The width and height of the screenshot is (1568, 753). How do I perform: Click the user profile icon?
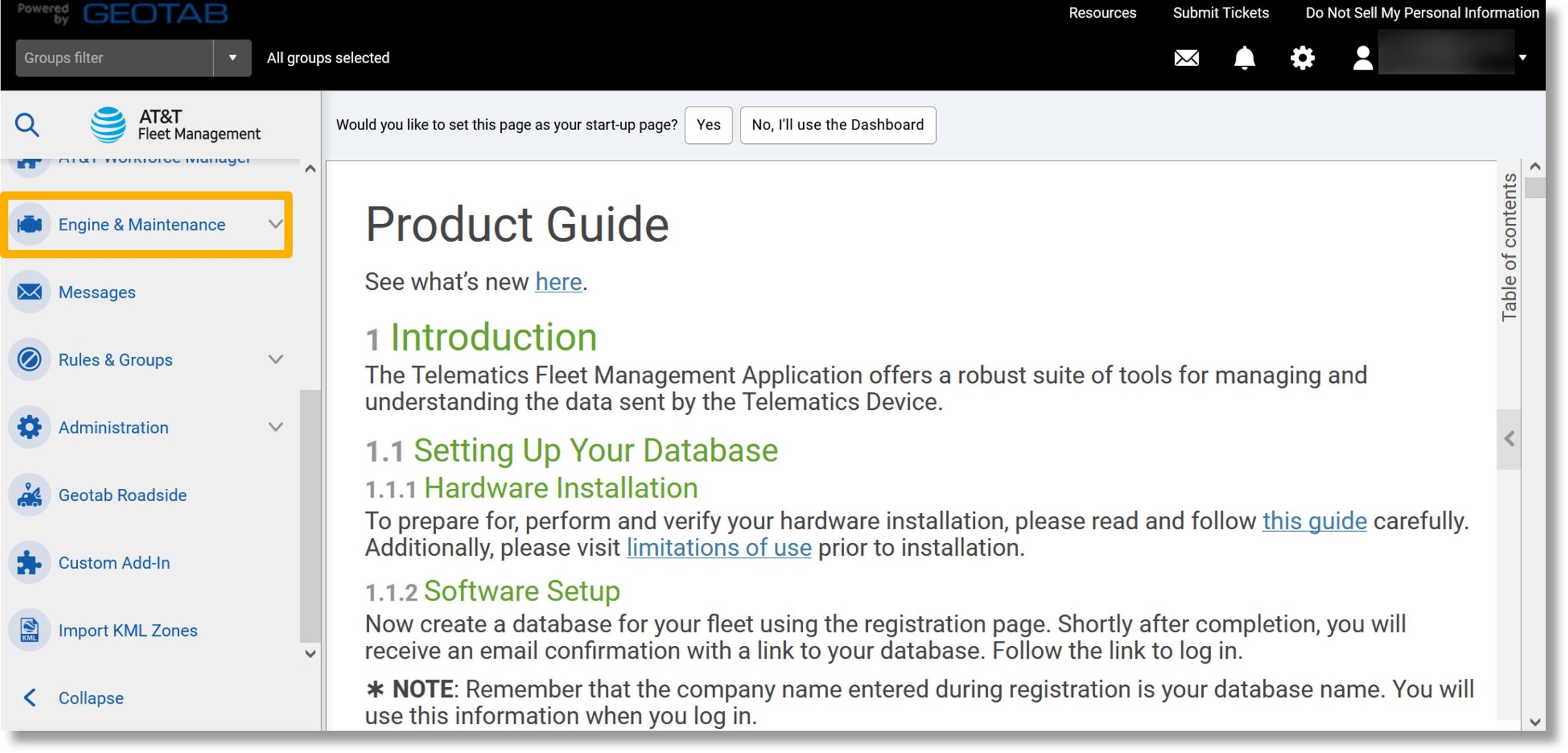pyautogui.click(x=1362, y=58)
